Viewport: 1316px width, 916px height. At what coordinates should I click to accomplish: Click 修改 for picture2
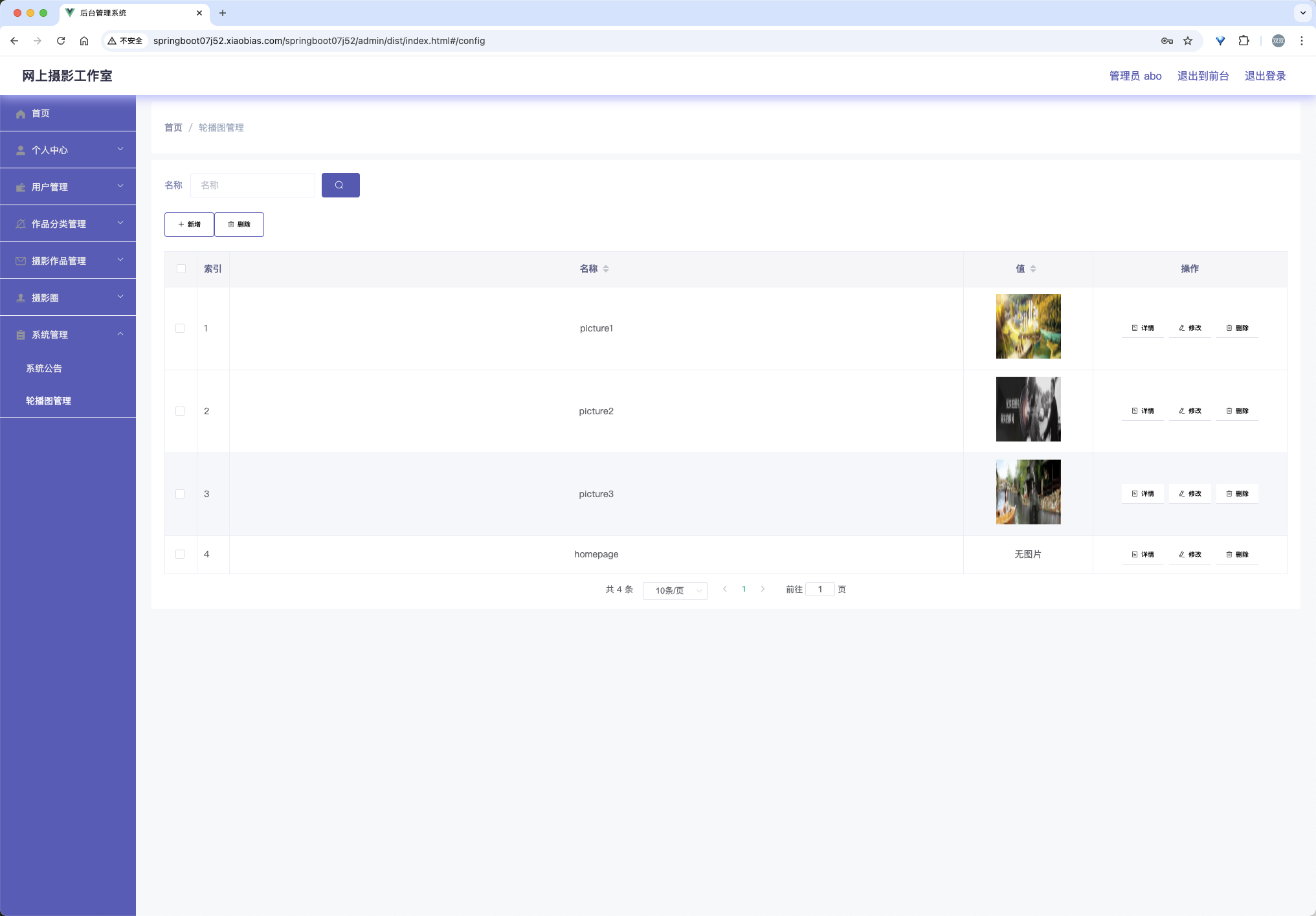point(1190,411)
